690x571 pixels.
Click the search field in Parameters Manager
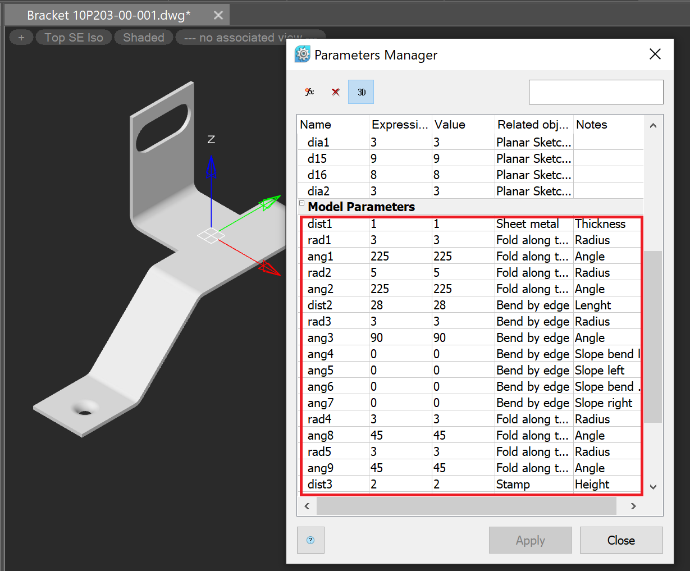(x=595, y=92)
